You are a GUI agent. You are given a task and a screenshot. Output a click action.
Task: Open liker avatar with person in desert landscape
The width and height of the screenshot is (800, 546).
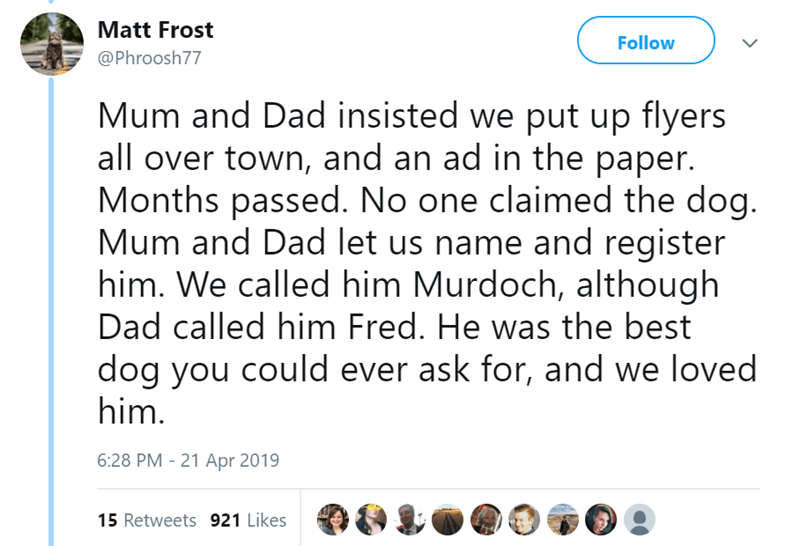click(x=563, y=519)
